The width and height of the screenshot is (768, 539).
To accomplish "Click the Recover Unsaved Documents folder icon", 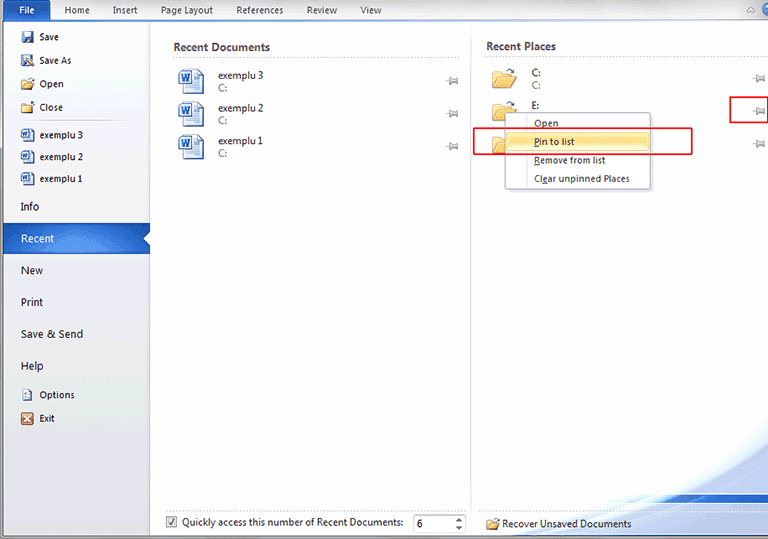I will tap(492, 524).
